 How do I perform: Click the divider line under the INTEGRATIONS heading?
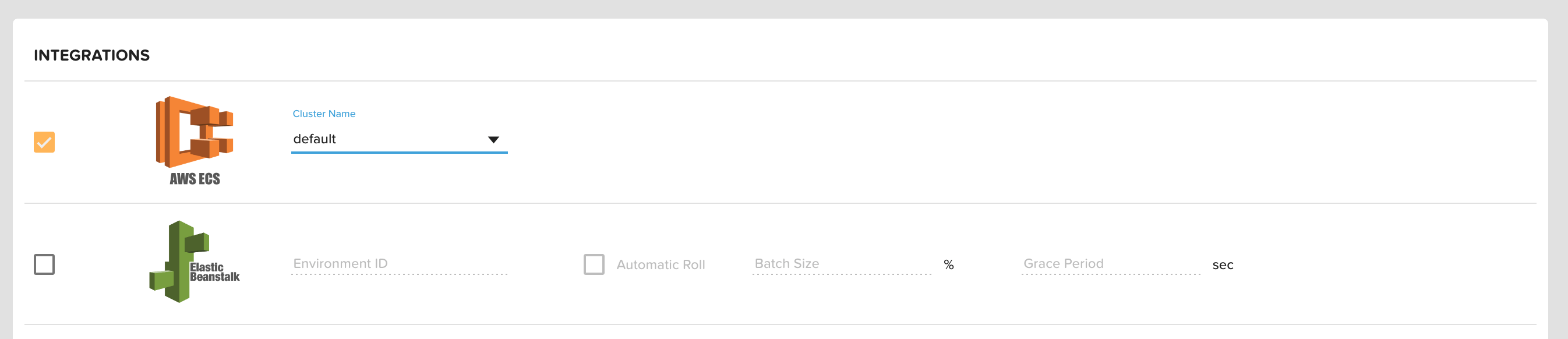779,81
